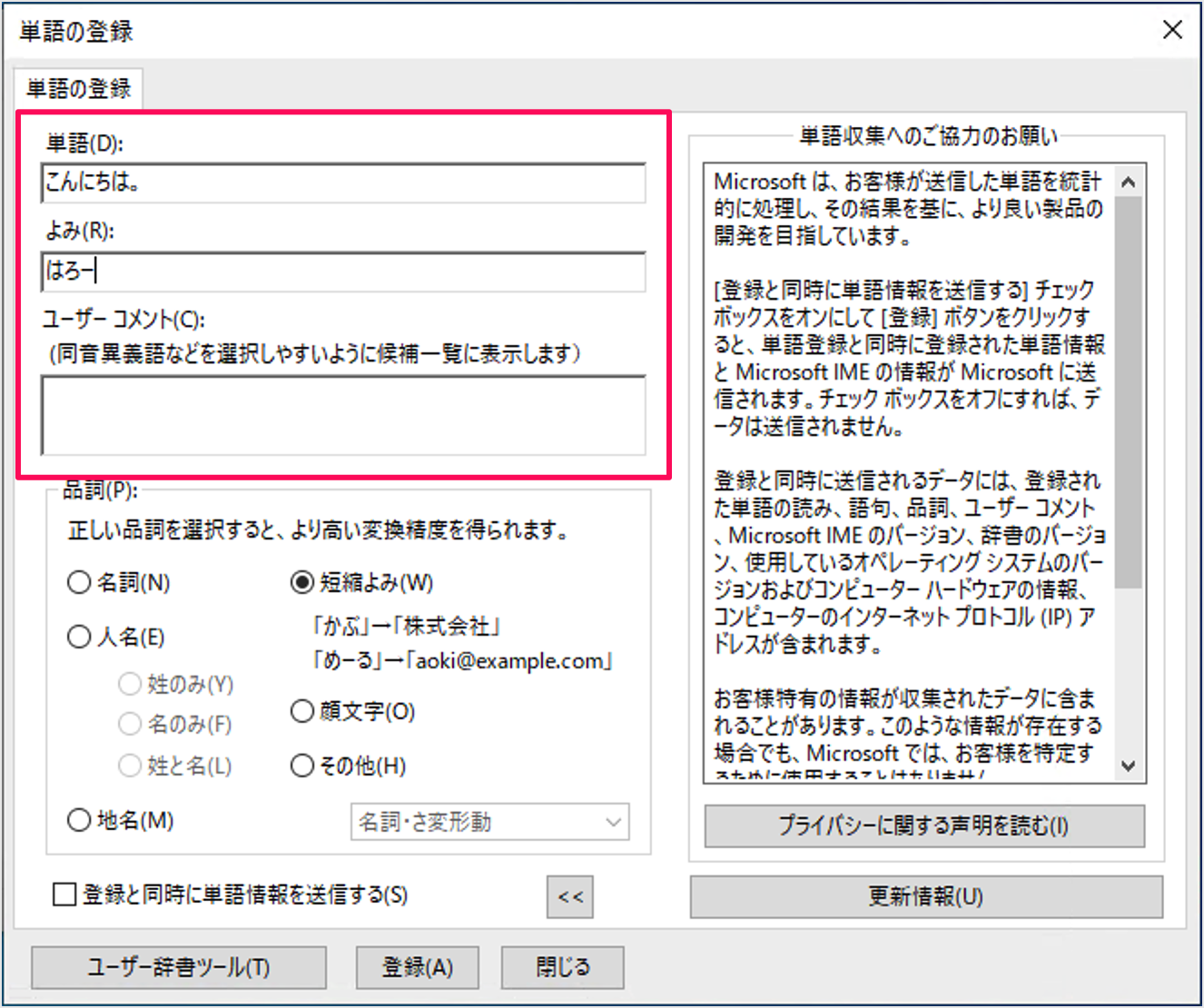Image resolution: width=1204 pixels, height=1008 pixels.
Task: Open プライバシーに関する声明を読む(I)
Action: point(924,825)
